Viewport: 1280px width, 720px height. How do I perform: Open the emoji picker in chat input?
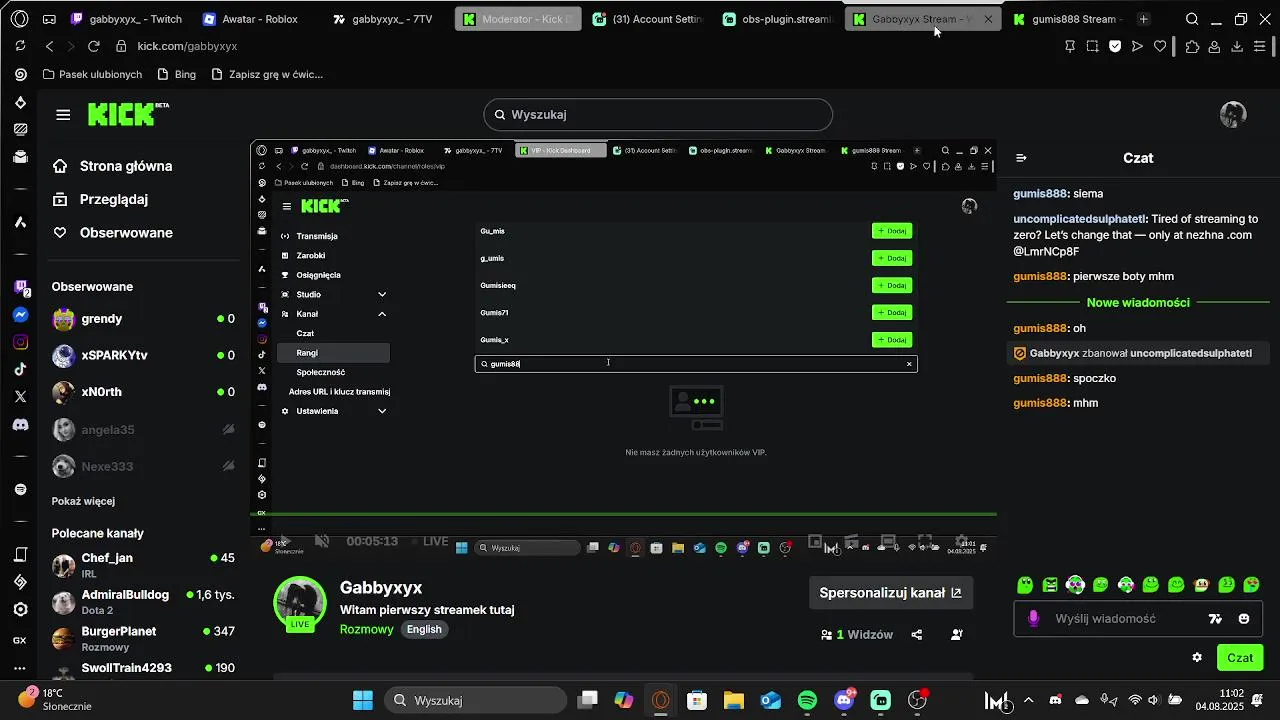pyautogui.click(x=1244, y=619)
